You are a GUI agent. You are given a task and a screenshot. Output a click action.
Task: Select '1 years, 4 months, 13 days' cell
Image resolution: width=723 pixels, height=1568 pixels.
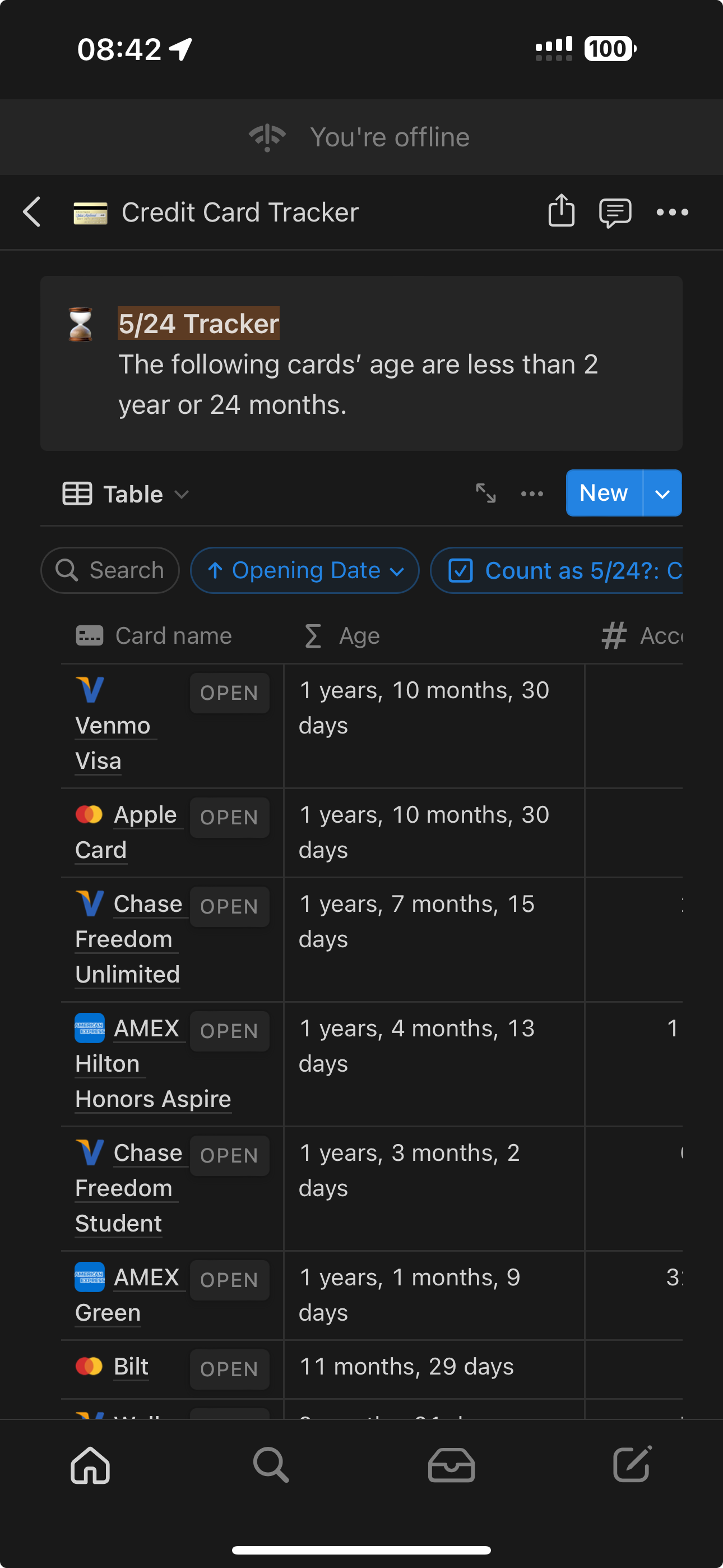click(434, 1064)
